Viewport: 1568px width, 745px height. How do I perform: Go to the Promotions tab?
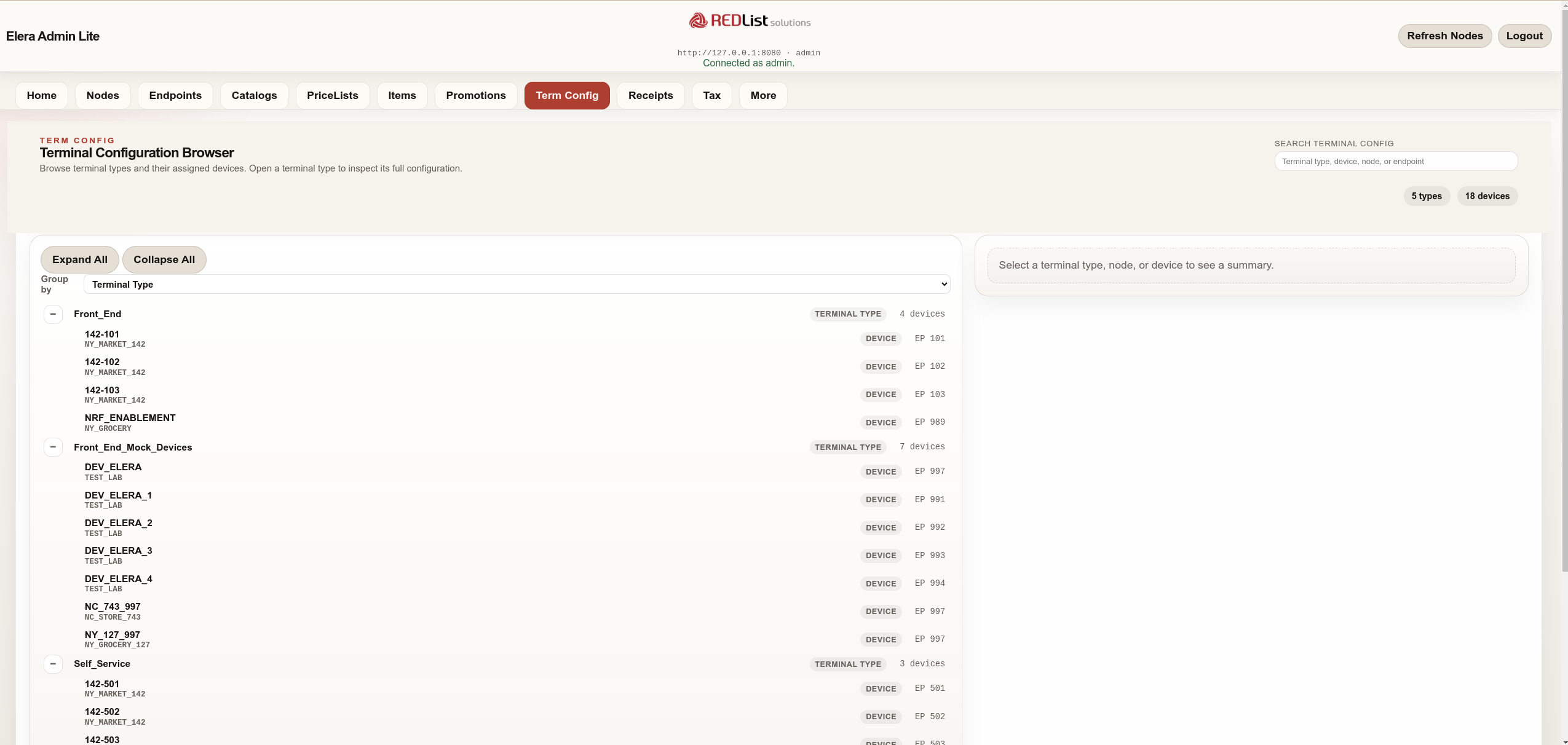pyautogui.click(x=476, y=95)
